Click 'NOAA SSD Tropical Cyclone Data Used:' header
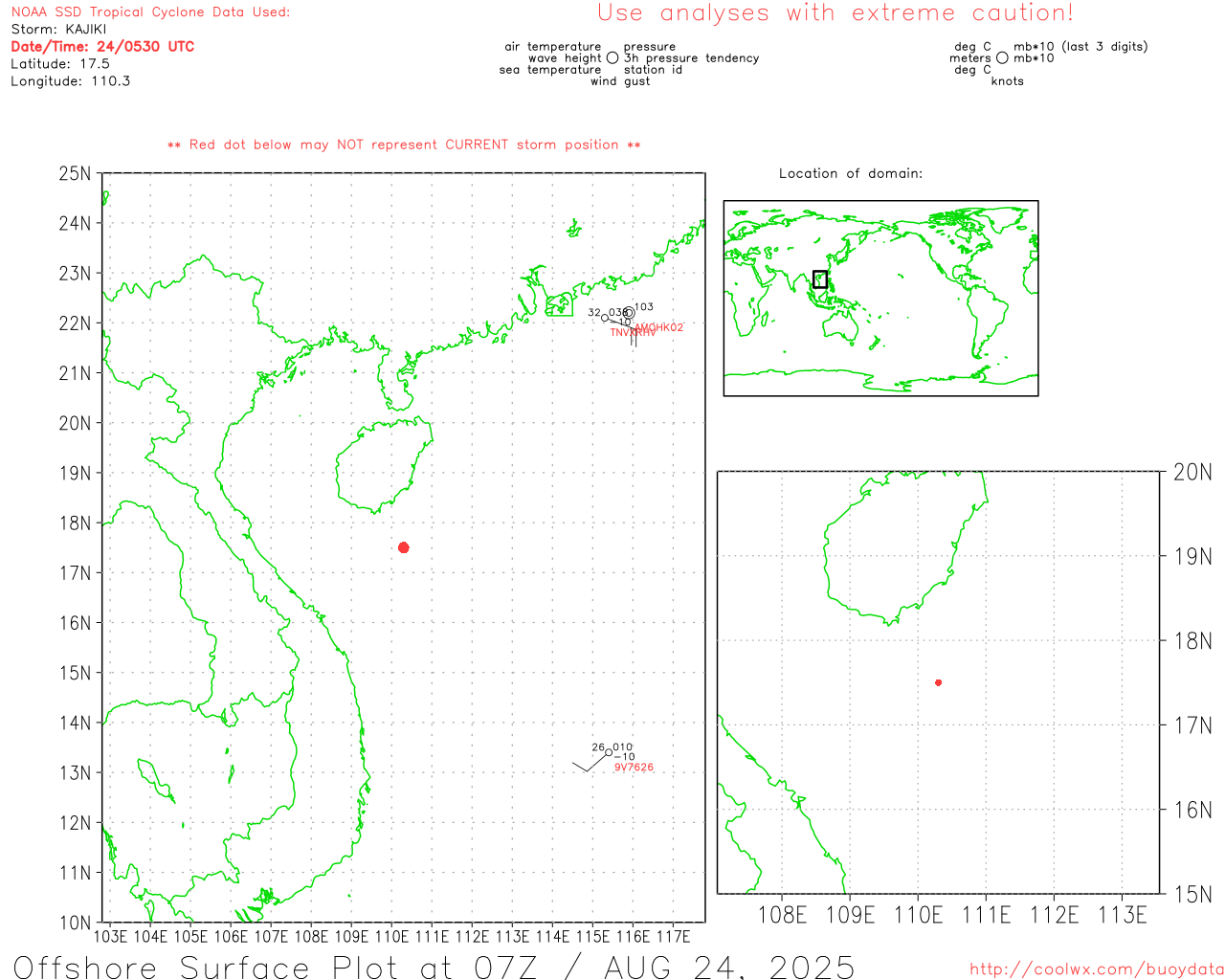The image size is (1225, 980). coord(150,12)
